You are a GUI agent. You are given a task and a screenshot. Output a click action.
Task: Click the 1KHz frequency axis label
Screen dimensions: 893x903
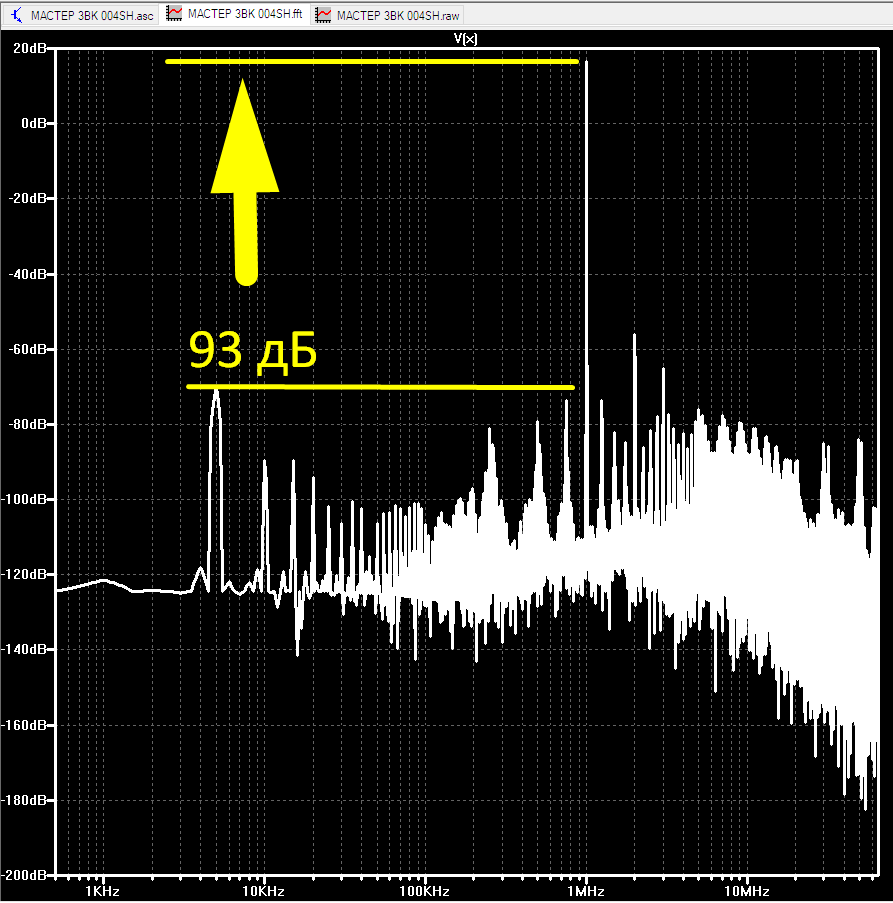(102, 891)
